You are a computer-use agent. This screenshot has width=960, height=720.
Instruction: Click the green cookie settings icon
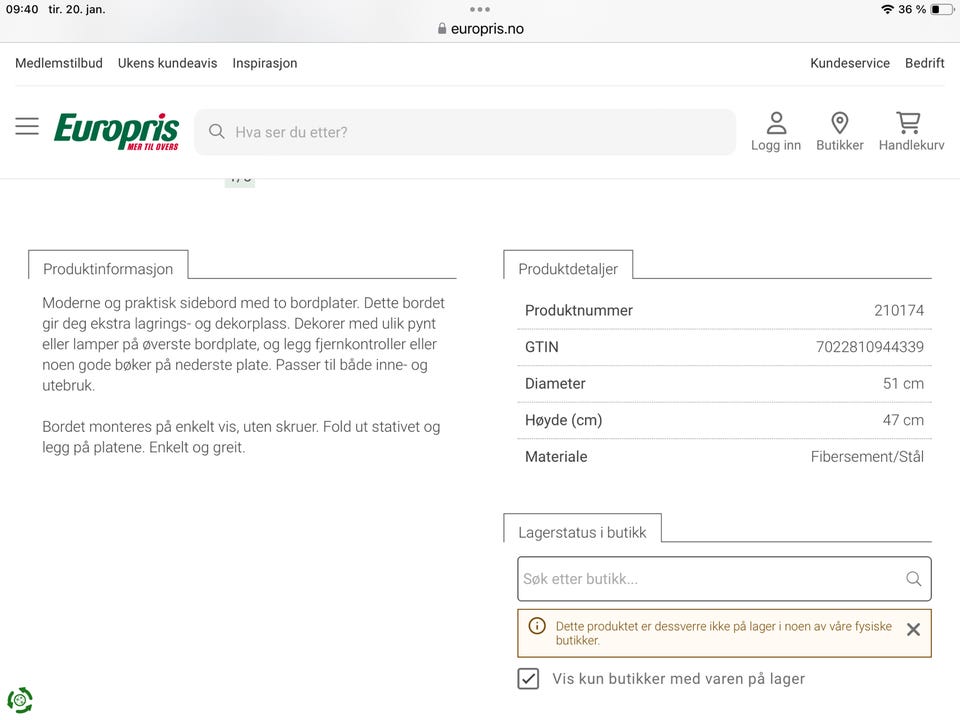pyautogui.click(x=20, y=700)
